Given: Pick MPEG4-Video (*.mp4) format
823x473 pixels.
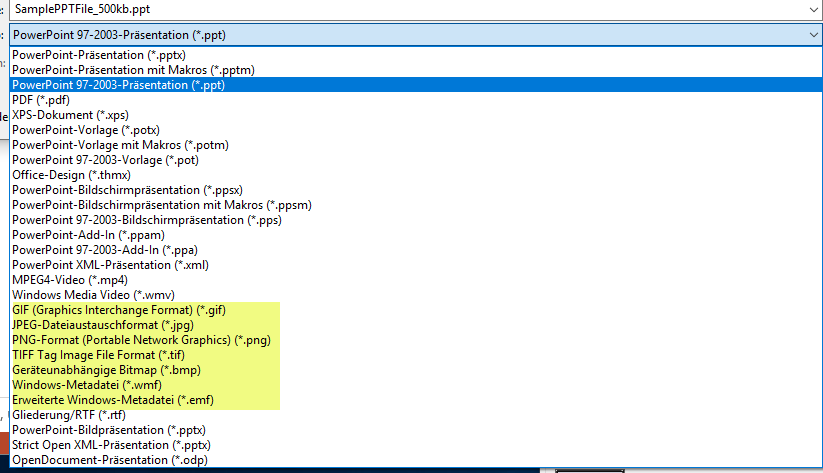Looking at the screenshot, I should tap(416, 280).
